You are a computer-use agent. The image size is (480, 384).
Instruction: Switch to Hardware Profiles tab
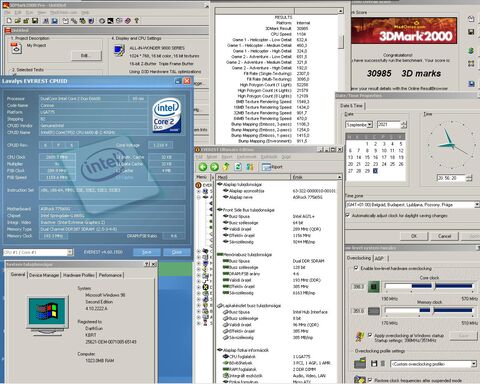click(x=79, y=275)
